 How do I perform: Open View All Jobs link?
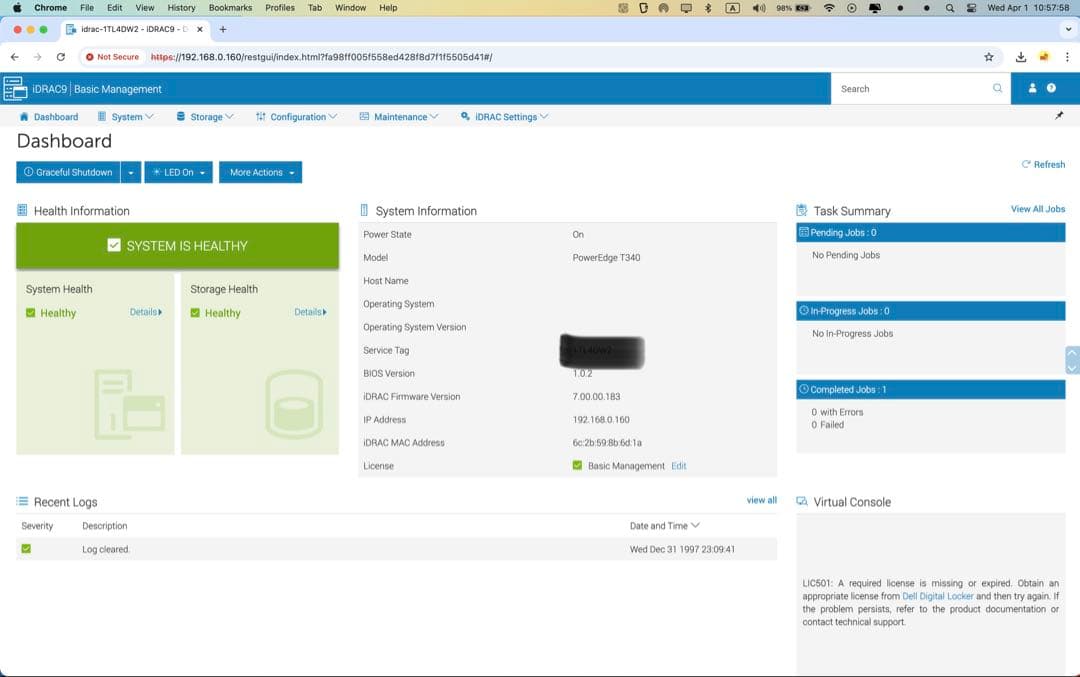(1037, 209)
